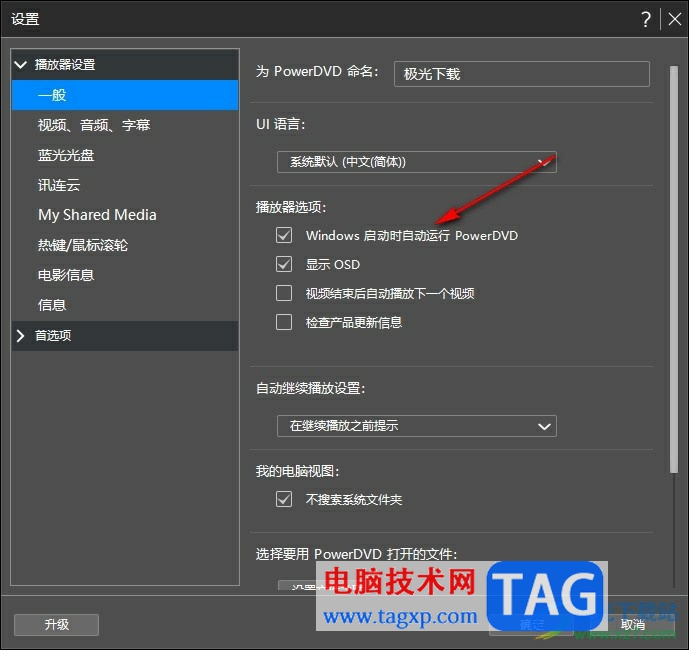Open the help question mark icon
This screenshot has height=650, width=689.
coord(645,19)
